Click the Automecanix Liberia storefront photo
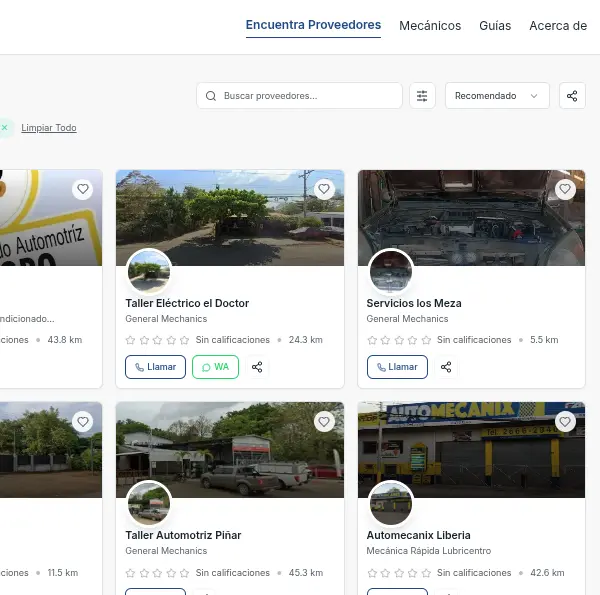 point(471,450)
